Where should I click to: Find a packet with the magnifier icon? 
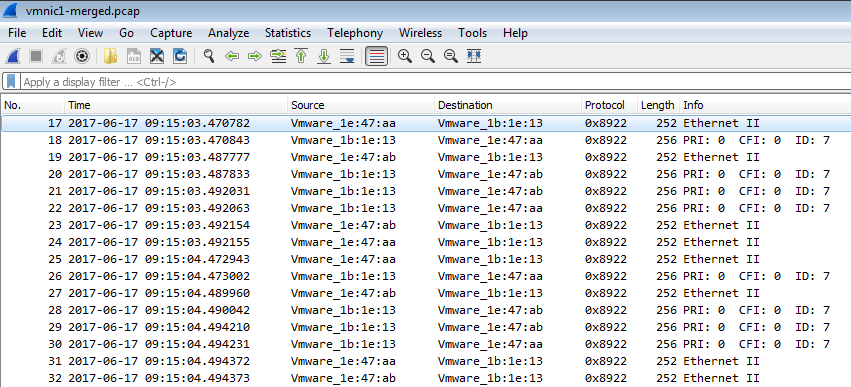[209, 56]
